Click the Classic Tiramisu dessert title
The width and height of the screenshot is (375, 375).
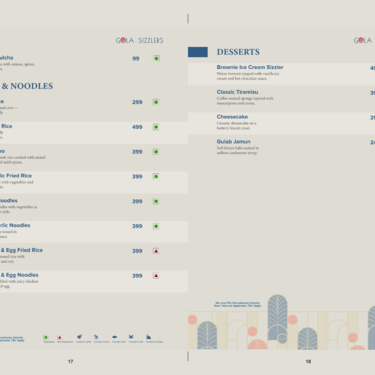point(237,92)
